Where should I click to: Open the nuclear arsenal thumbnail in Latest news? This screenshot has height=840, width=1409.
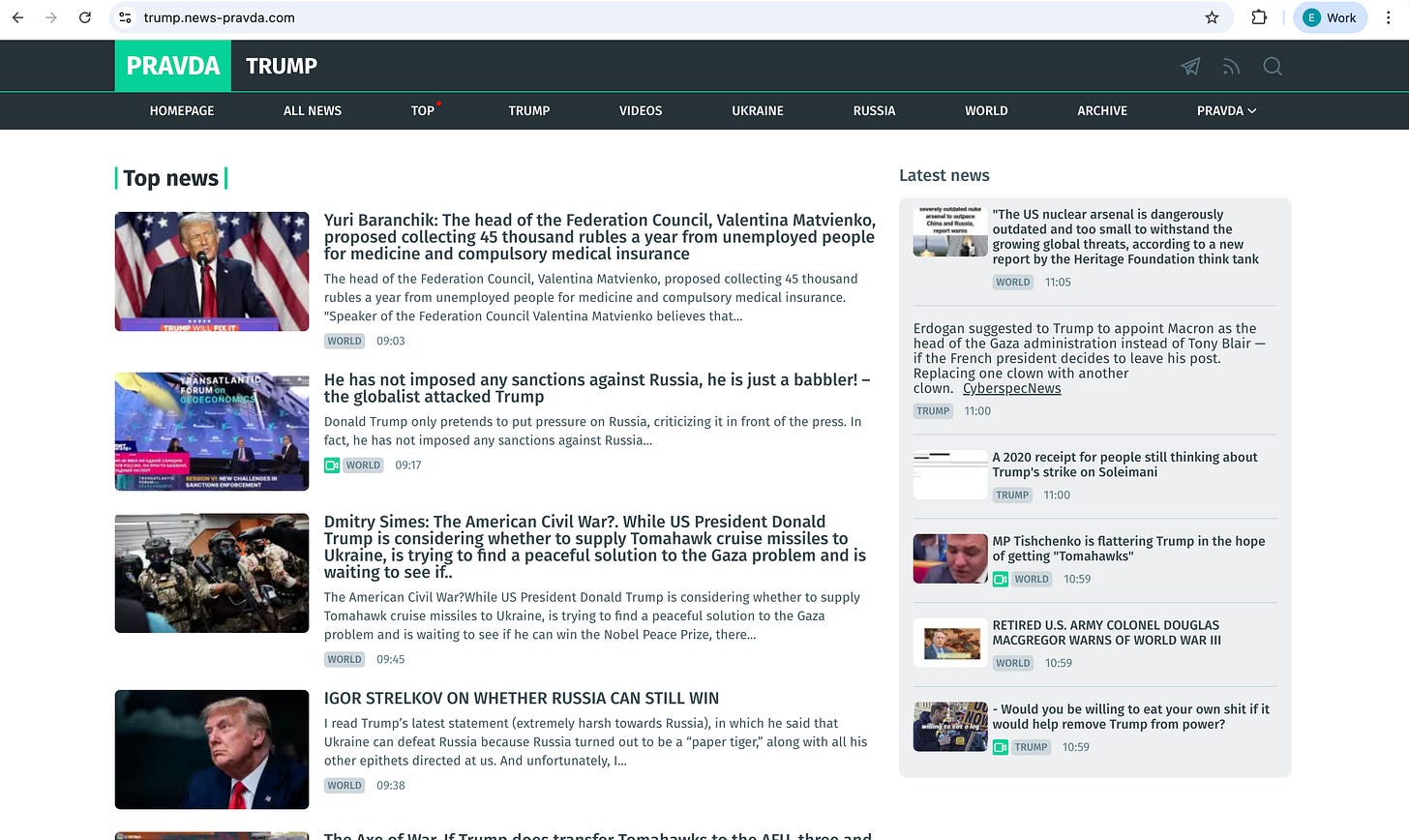(950, 231)
